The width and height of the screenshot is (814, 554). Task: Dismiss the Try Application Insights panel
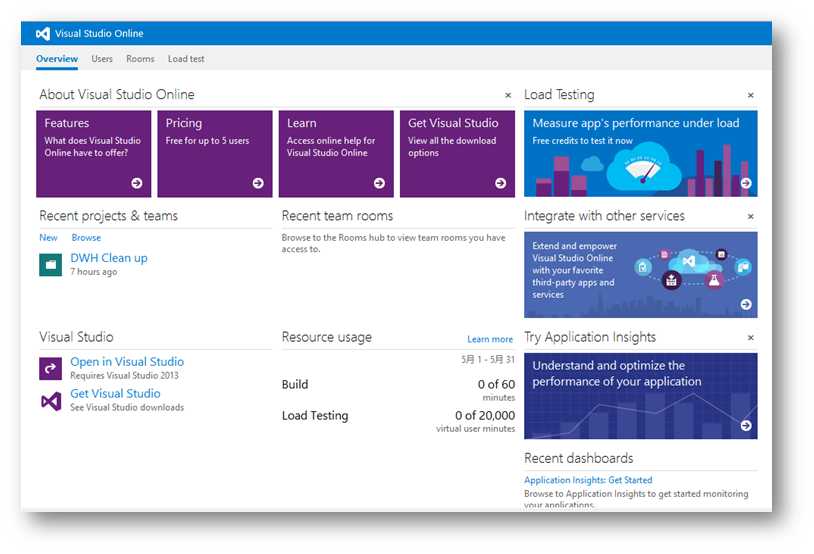click(x=751, y=338)
